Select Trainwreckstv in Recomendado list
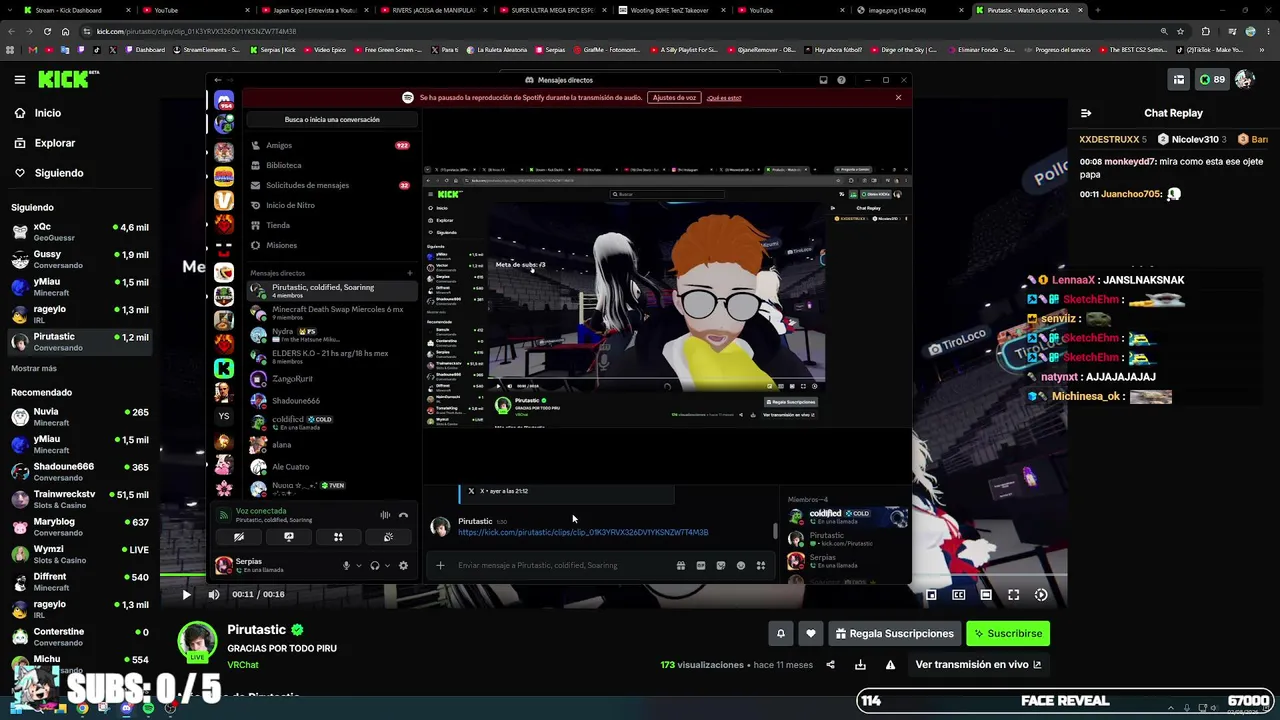The width and height of the screenshot is (1280, 720). coord(80,499)
